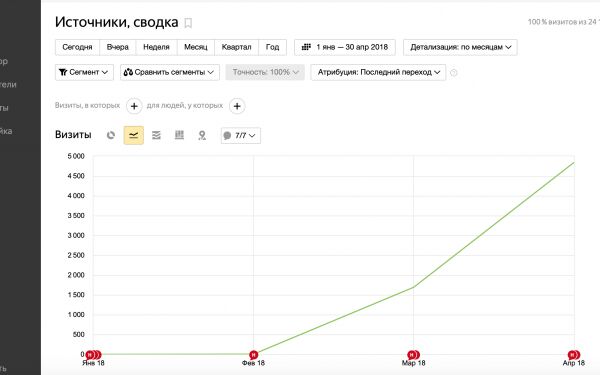
Task: Click the note marker at Апр 18
Action: click(x=574, y=355)
